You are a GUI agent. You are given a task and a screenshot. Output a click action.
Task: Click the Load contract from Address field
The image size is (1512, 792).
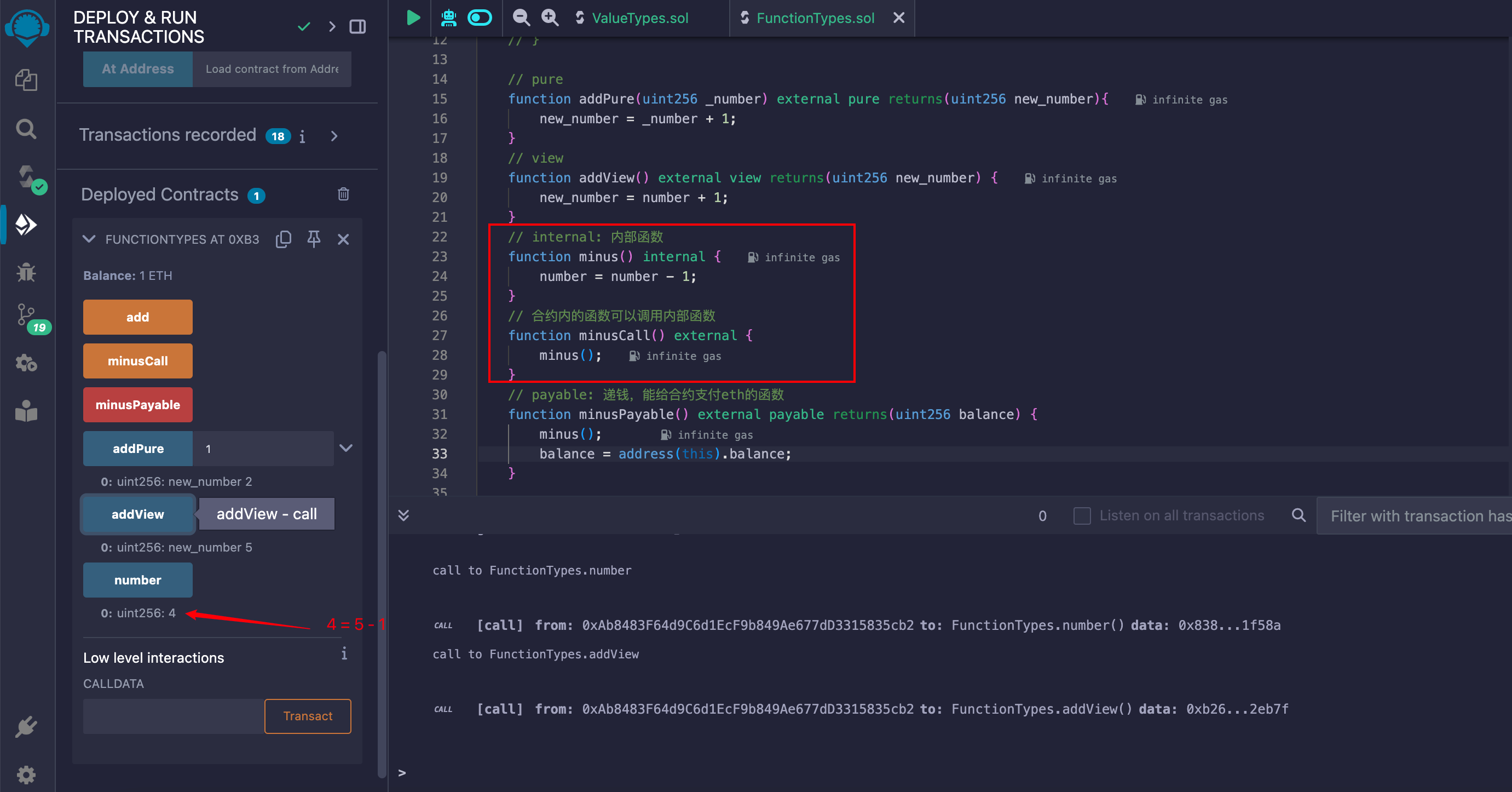[272, 69]
